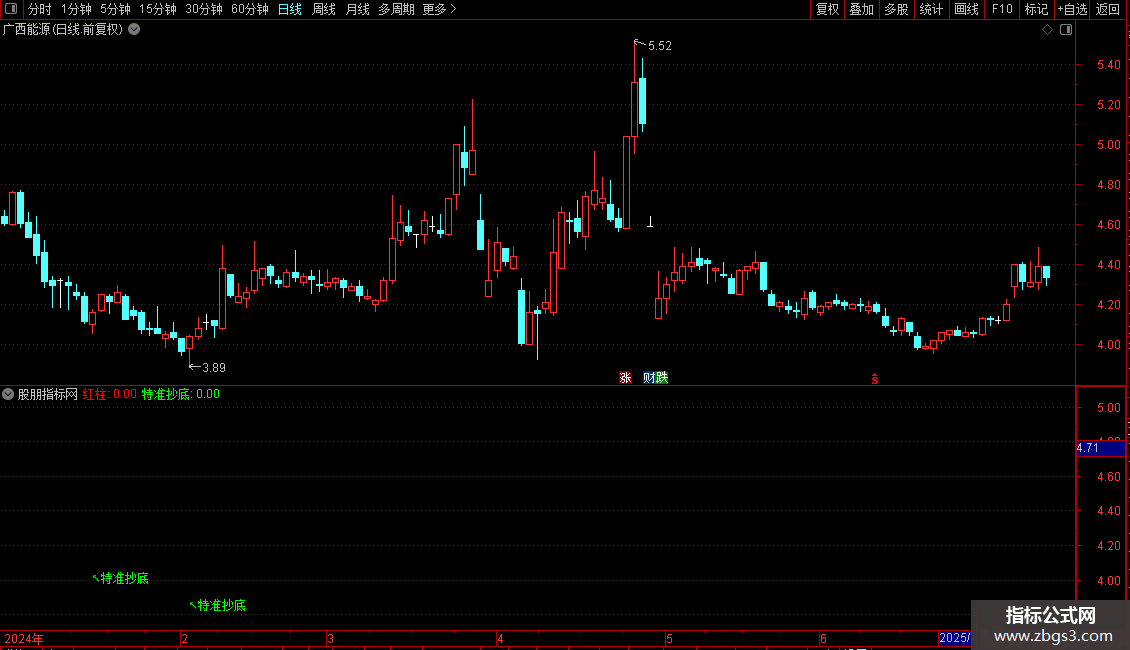The height and width of the screenshot is (650, 1130).
Task: Click the 标记 mark button
Action: tap(1036, 9)
